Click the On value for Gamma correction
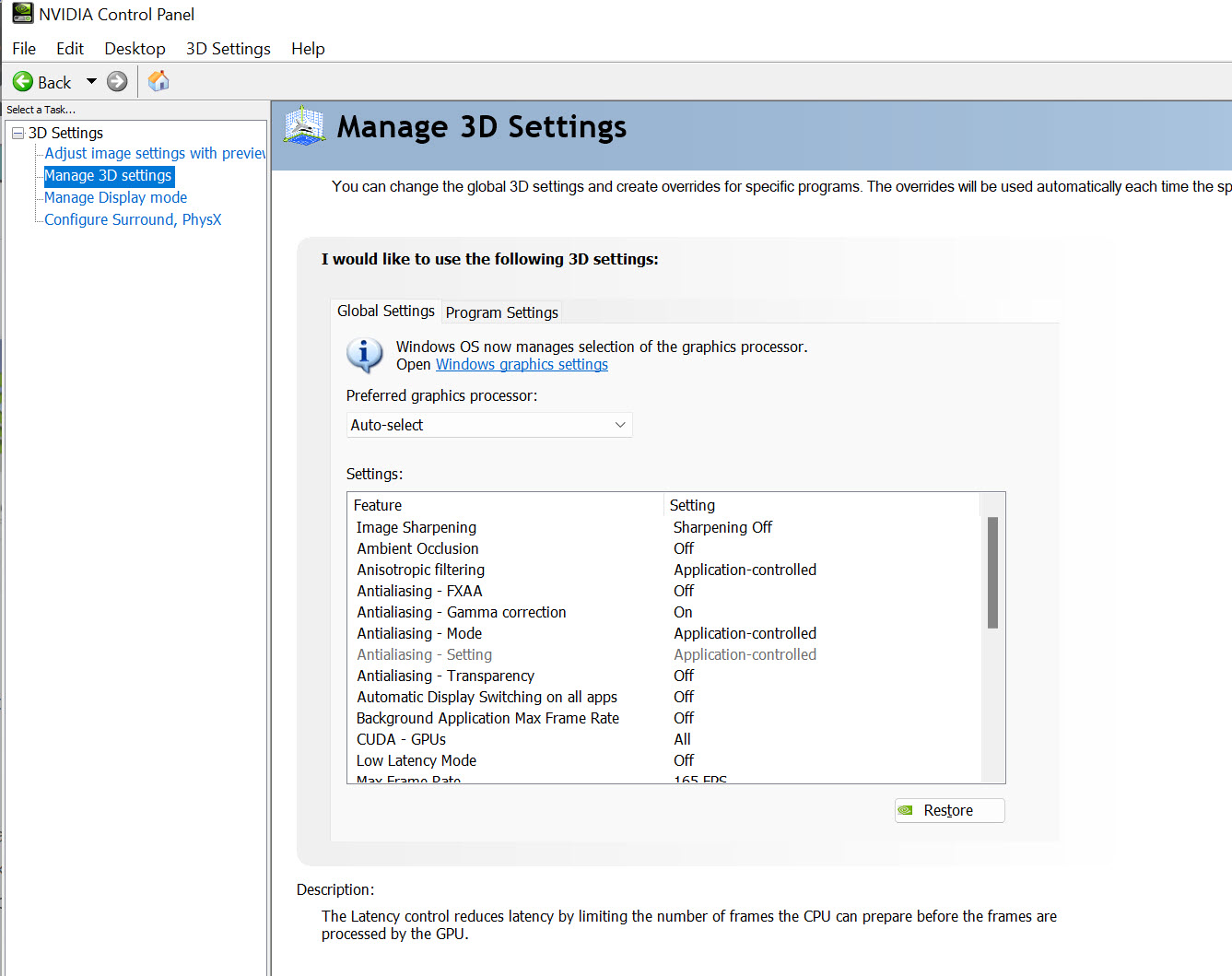1232x976 pixels. (683, 612)
